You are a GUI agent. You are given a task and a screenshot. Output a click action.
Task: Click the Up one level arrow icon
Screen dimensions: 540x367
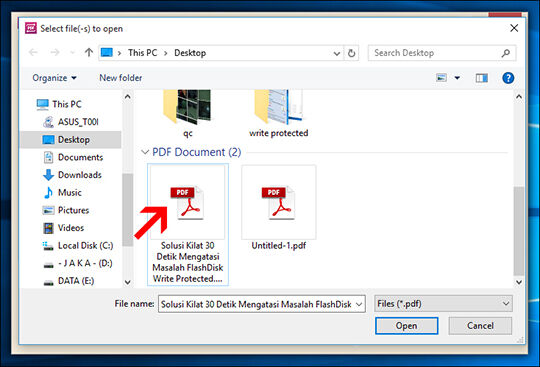pyautogui.click(x=89, y=53)
